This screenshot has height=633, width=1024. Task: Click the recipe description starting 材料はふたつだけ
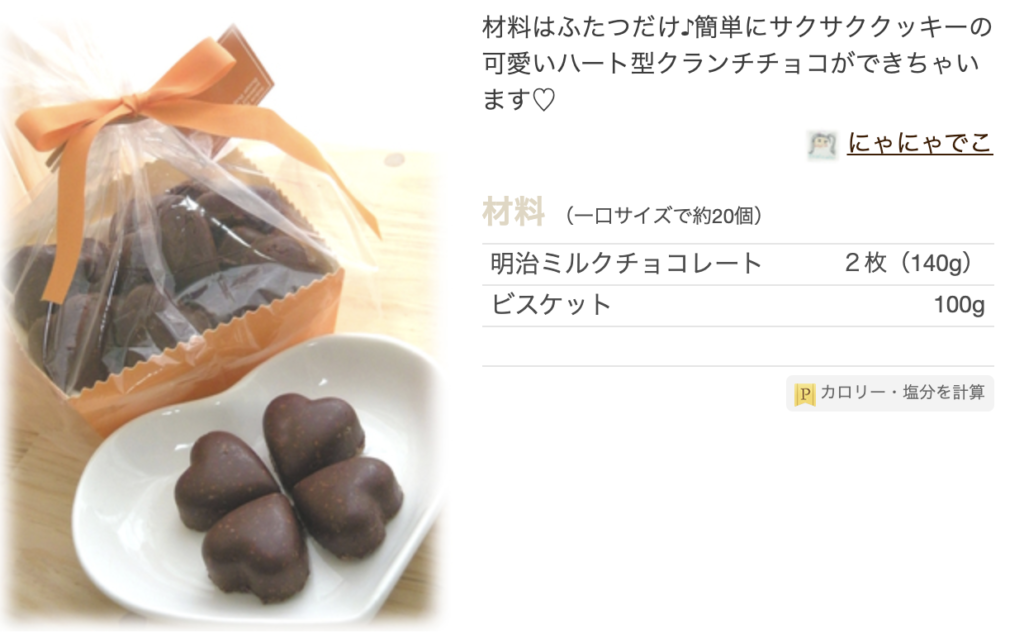[x=737, y=63]
